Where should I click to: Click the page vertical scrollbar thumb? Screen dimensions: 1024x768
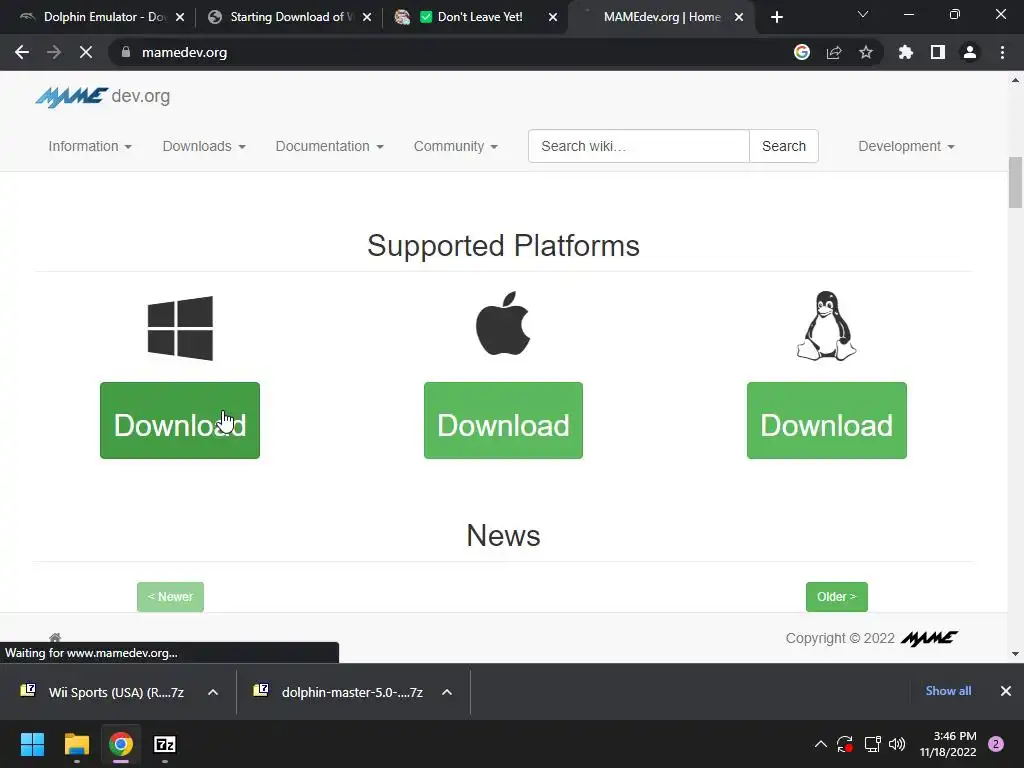coord(1015,183)
